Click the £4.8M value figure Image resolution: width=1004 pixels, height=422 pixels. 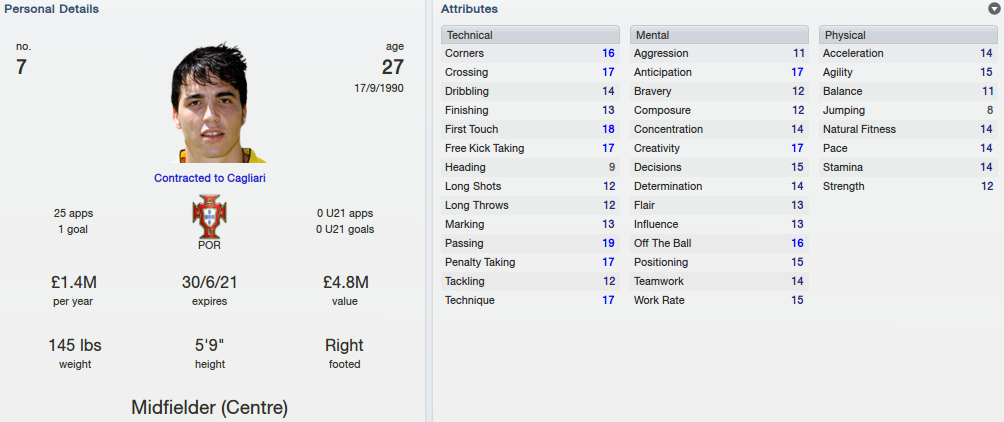tap(345, 282)
